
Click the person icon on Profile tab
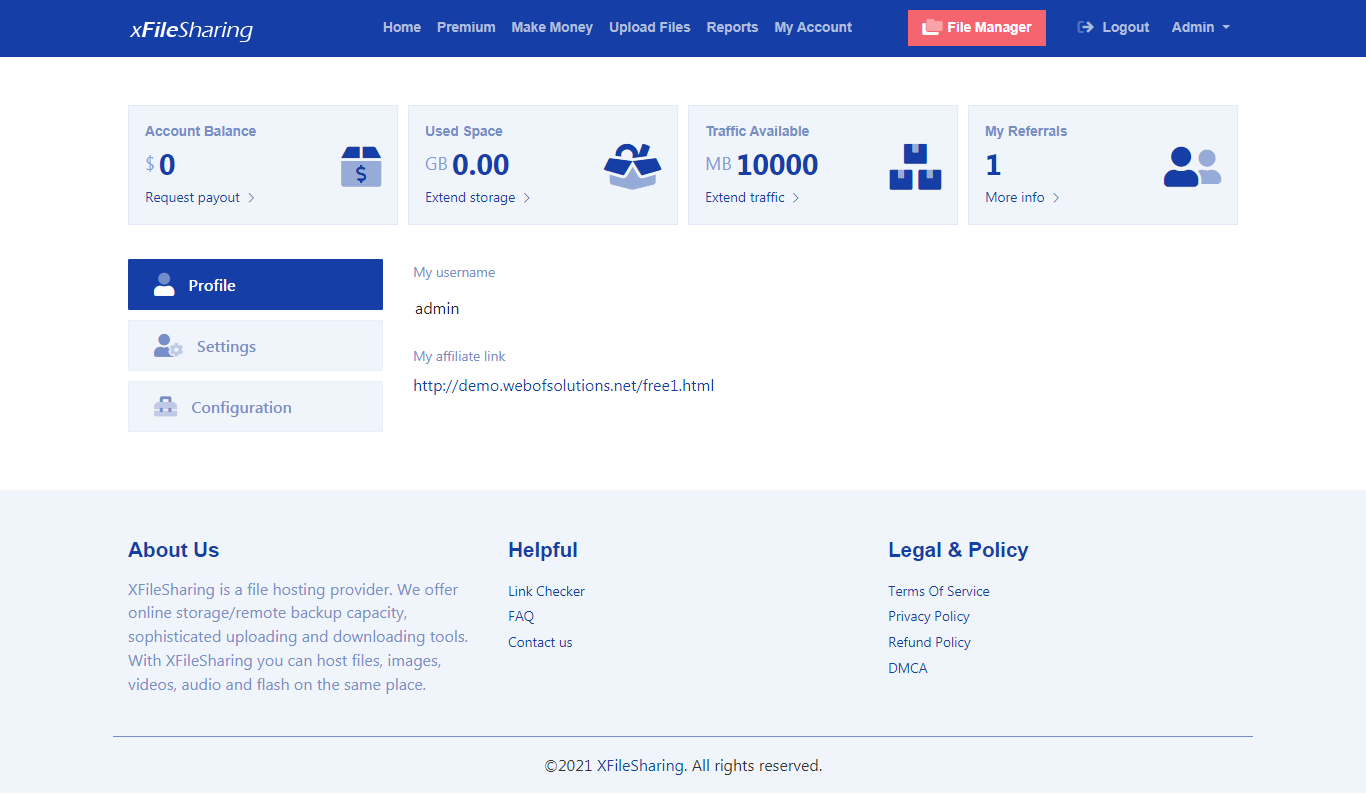tap(164, 285)
